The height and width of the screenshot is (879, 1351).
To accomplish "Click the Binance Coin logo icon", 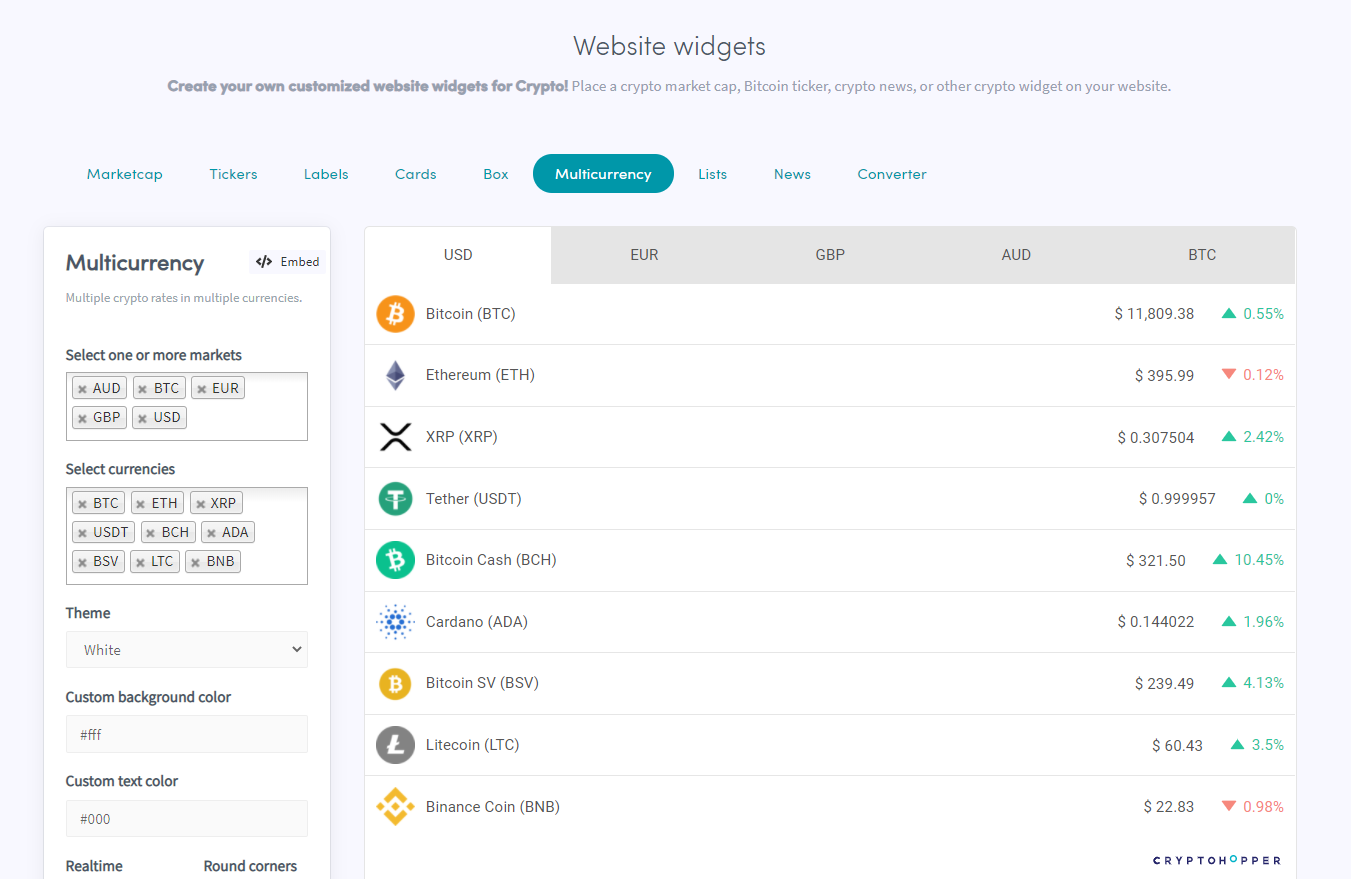I will 395,806.
